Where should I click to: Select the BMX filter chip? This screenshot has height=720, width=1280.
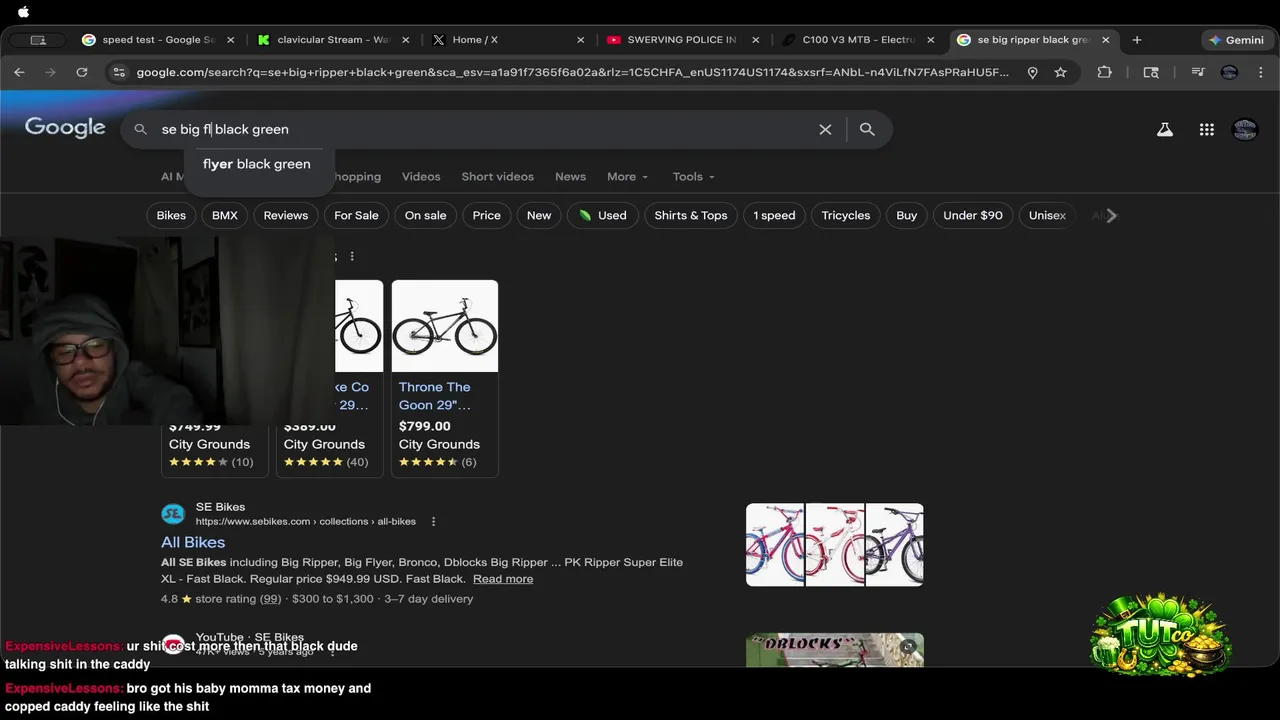[225, 215]
